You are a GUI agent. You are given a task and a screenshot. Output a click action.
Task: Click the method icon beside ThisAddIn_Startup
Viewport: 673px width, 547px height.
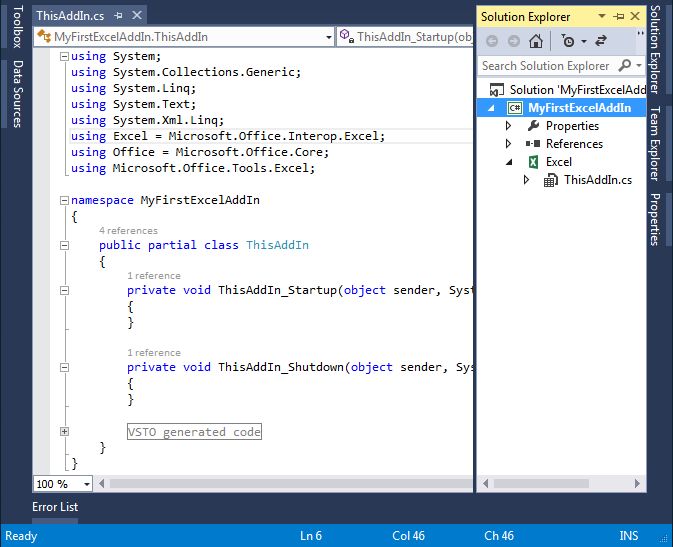click(x=347, y=36)
